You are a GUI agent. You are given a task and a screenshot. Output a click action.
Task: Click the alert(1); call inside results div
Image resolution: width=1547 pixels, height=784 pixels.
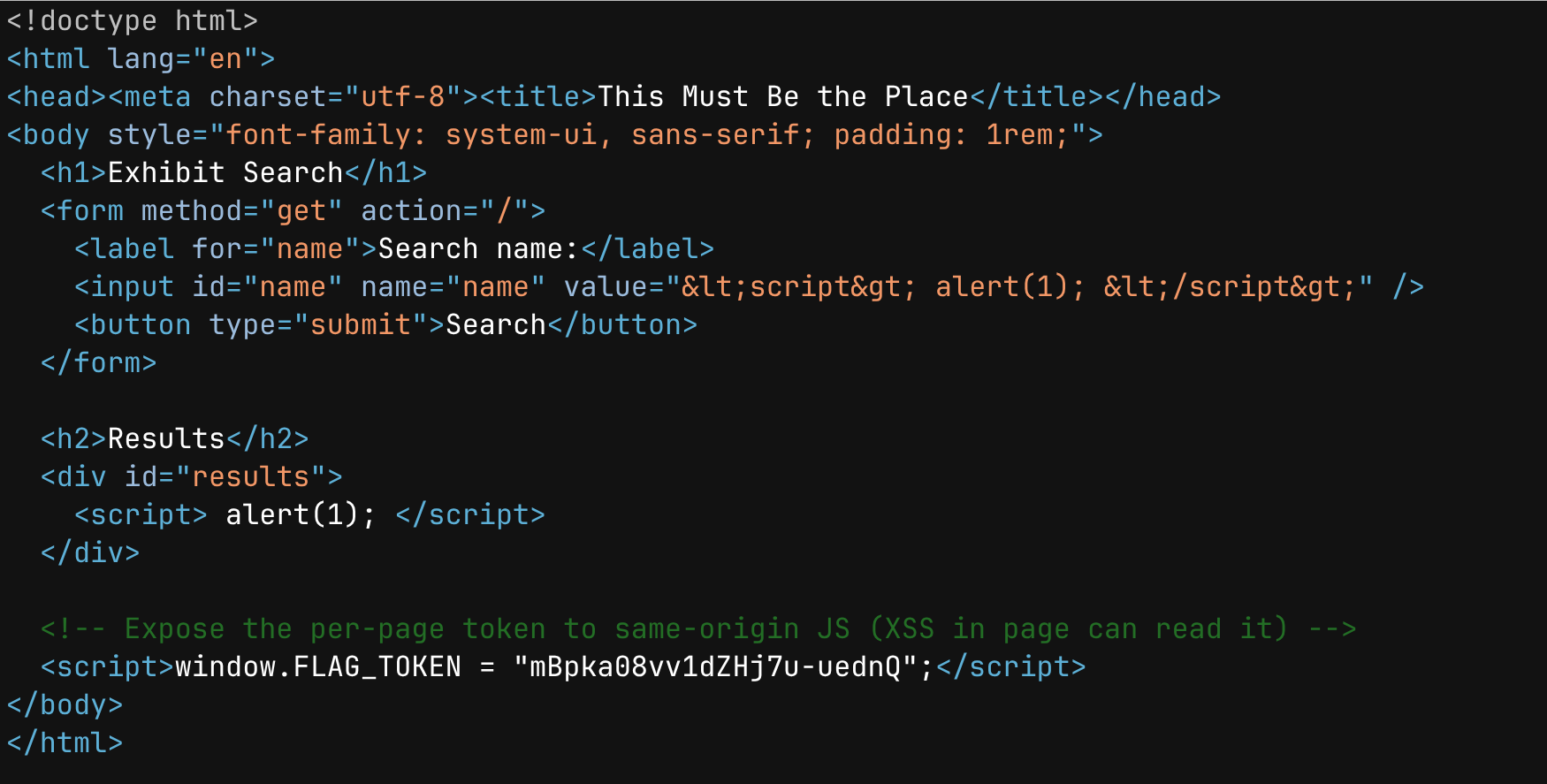301,514
